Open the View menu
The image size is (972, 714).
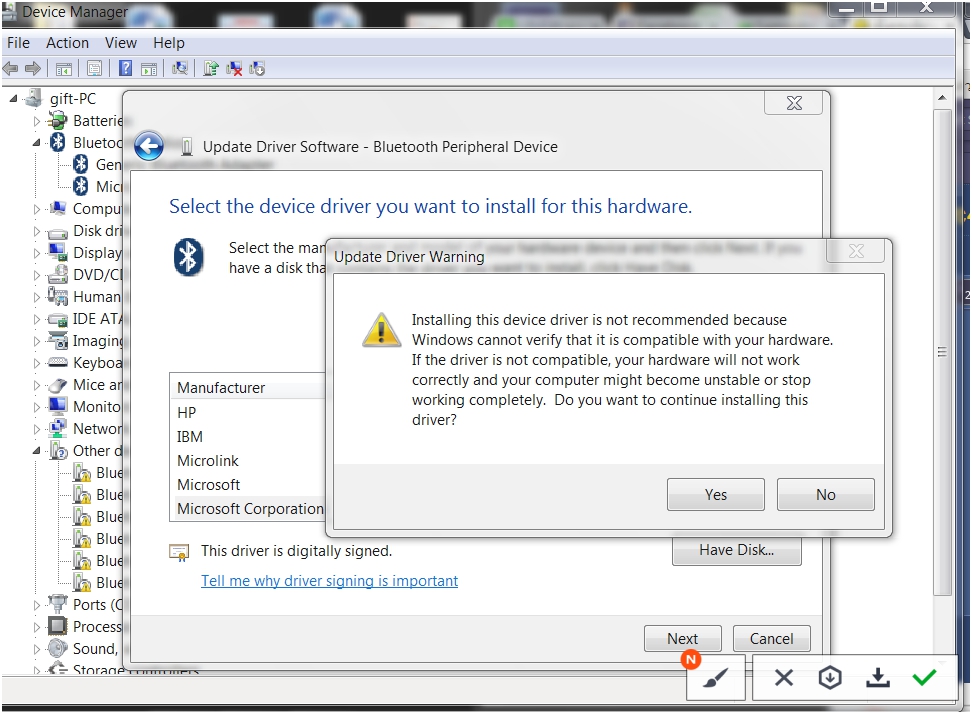[120, 43]
